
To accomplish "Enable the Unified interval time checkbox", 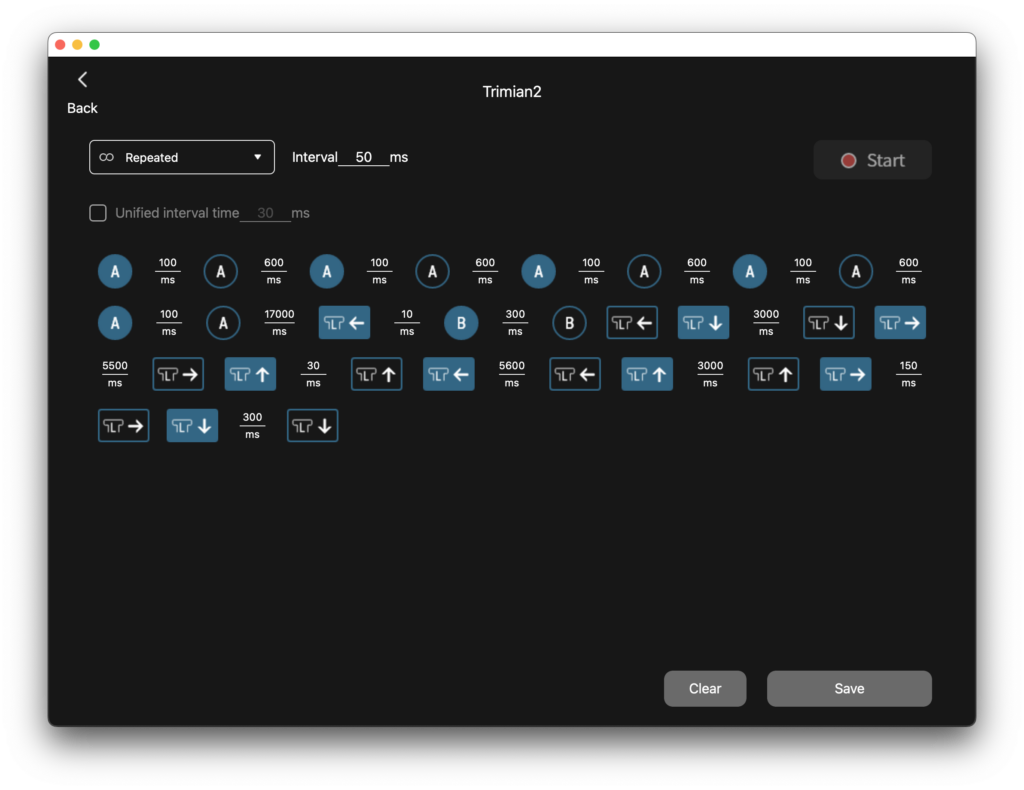I will point(98,213).
